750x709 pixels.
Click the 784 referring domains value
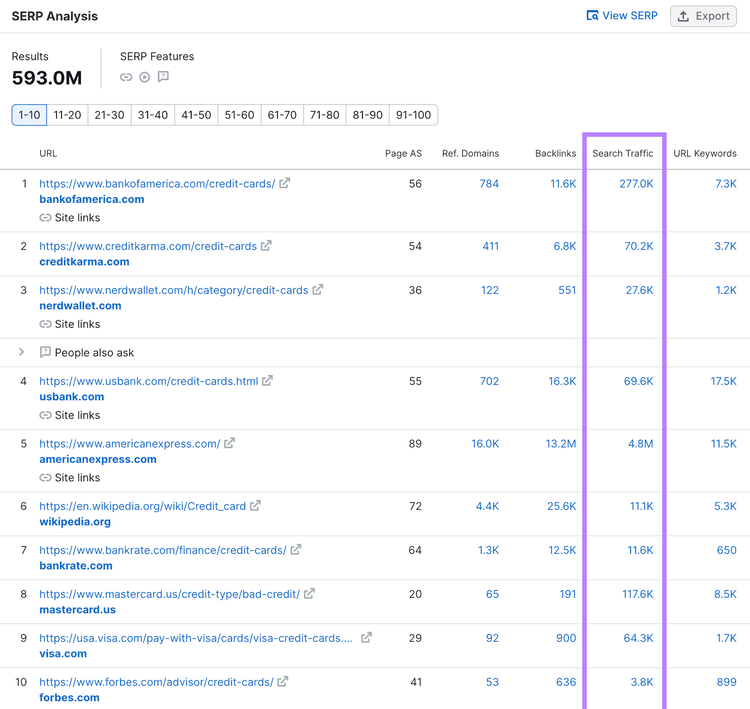pyautogui.click(x=489, y=184)
